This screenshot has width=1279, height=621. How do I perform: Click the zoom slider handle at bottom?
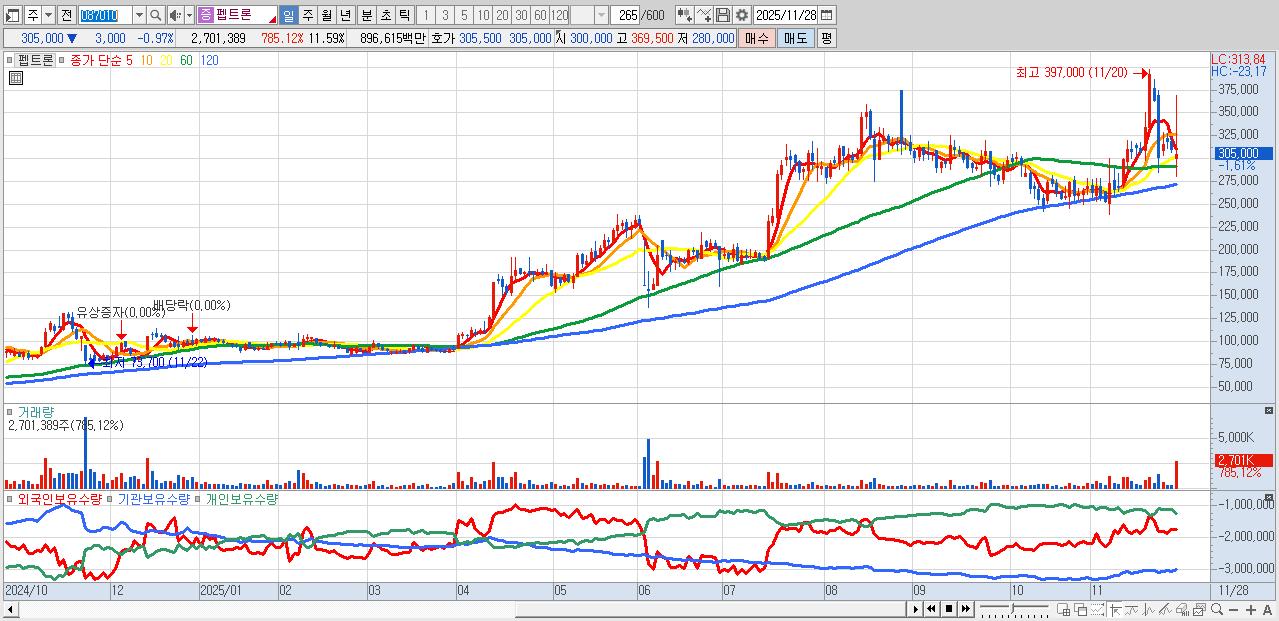(1013, 608)
